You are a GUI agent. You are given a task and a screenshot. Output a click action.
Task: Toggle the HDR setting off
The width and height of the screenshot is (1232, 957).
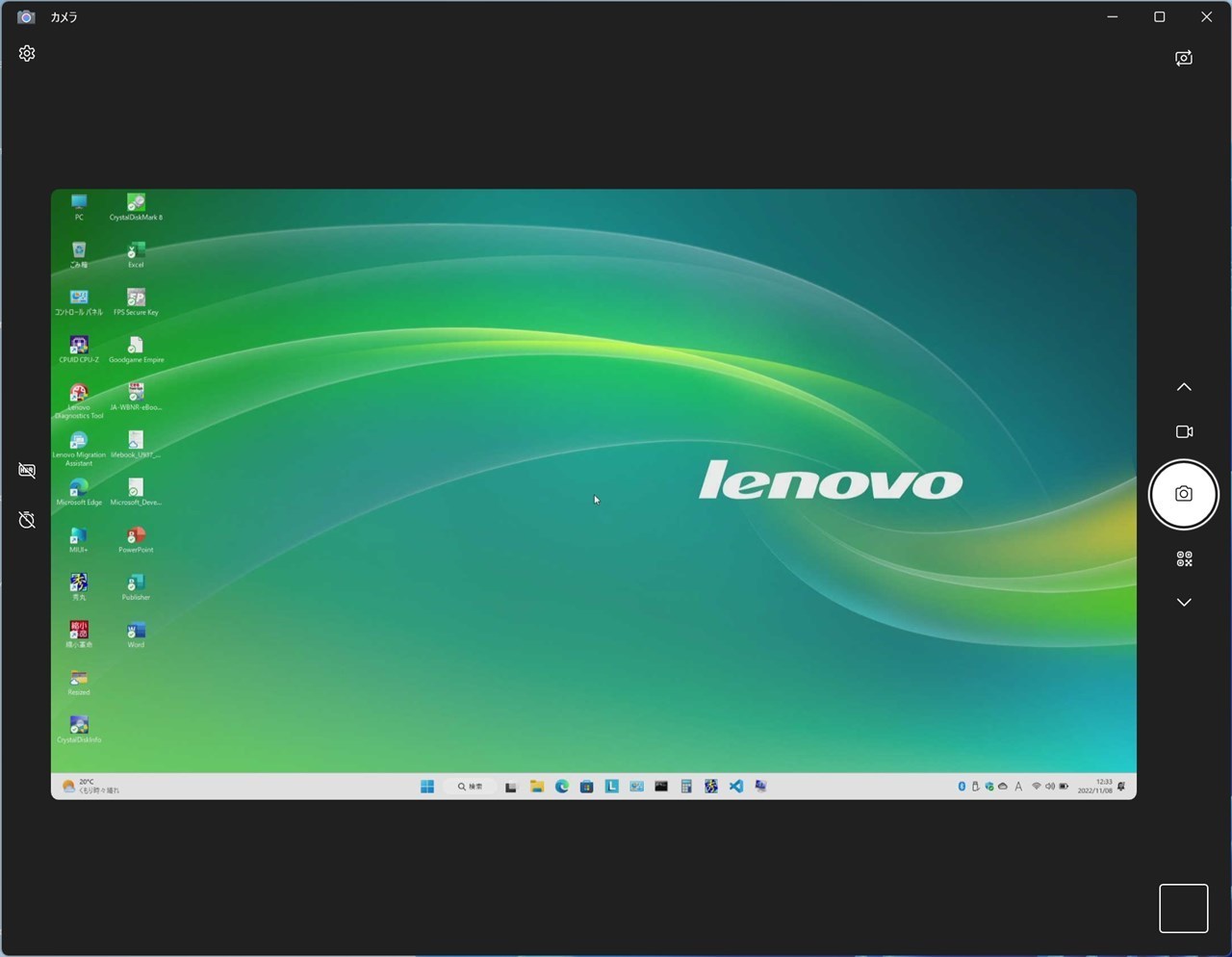click(27, 470)
